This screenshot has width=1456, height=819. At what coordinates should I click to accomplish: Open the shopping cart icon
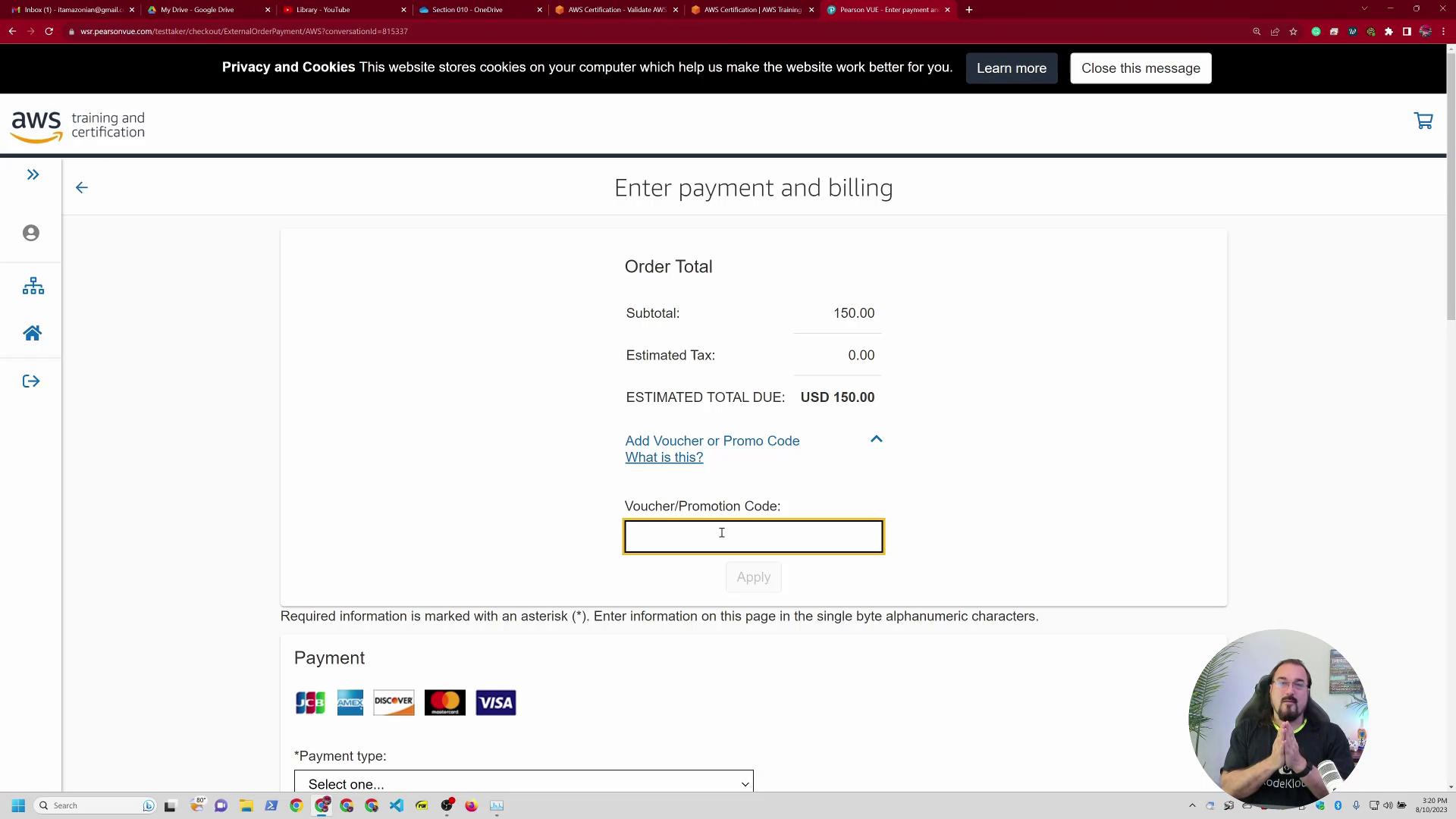(1423, 121)
